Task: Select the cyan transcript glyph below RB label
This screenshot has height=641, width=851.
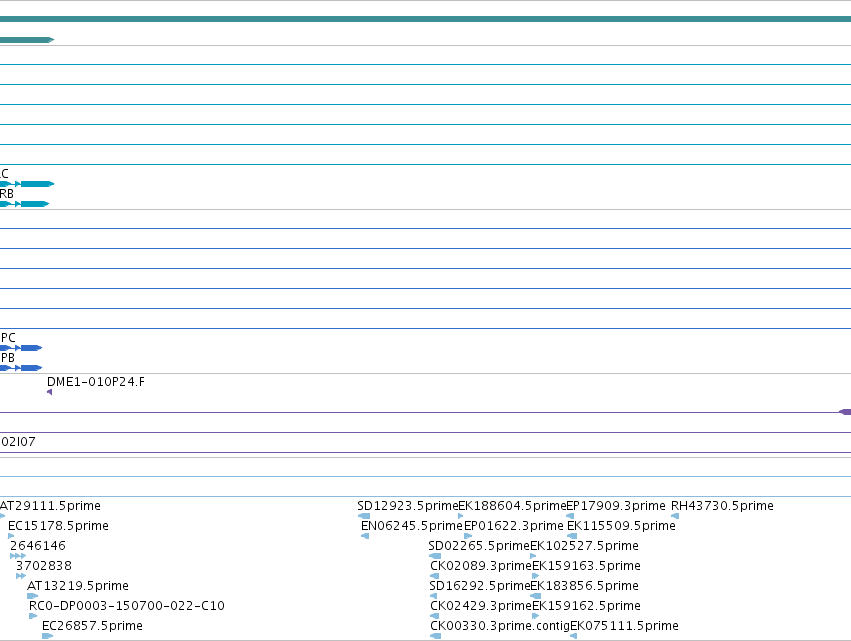Action: (24, 204)
